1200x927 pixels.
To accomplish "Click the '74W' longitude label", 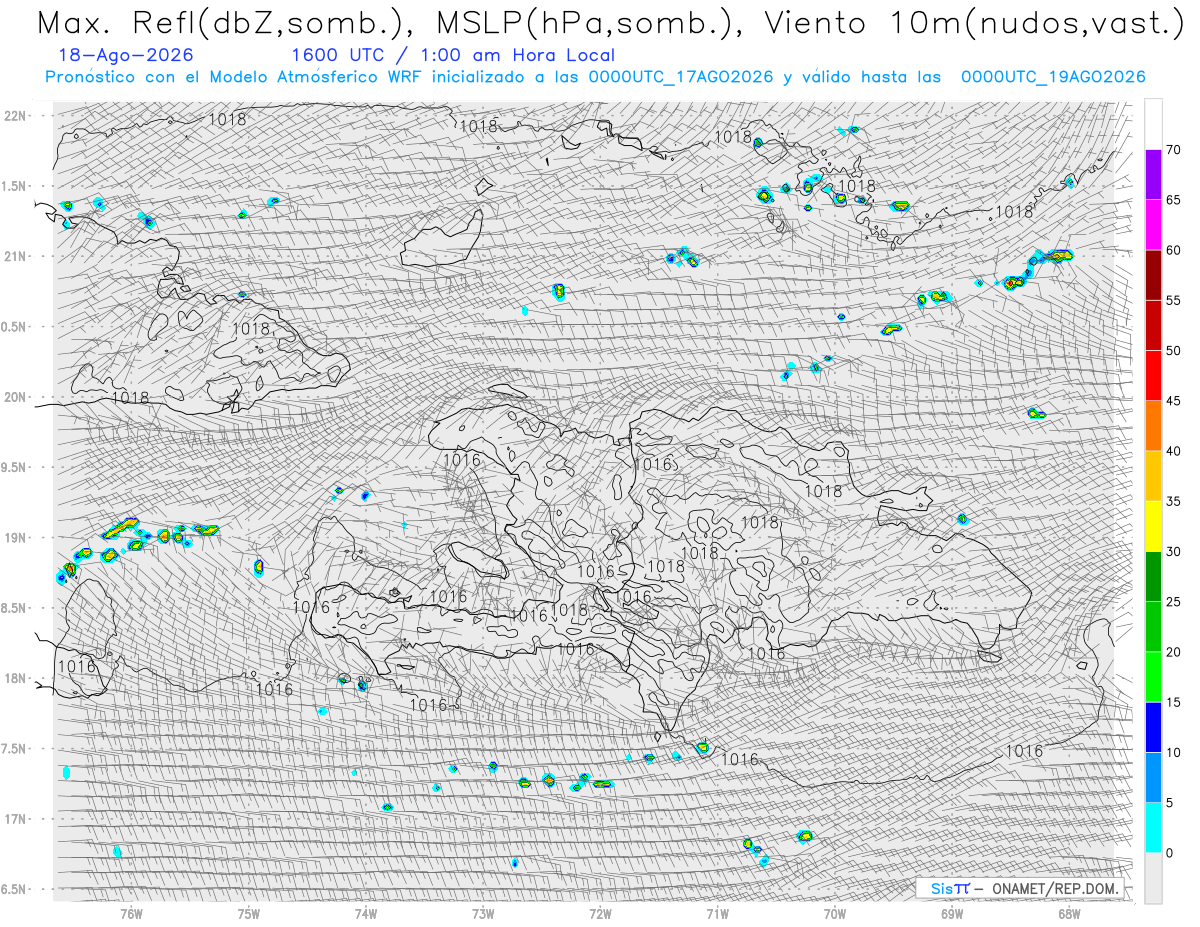I will [366, 913].
